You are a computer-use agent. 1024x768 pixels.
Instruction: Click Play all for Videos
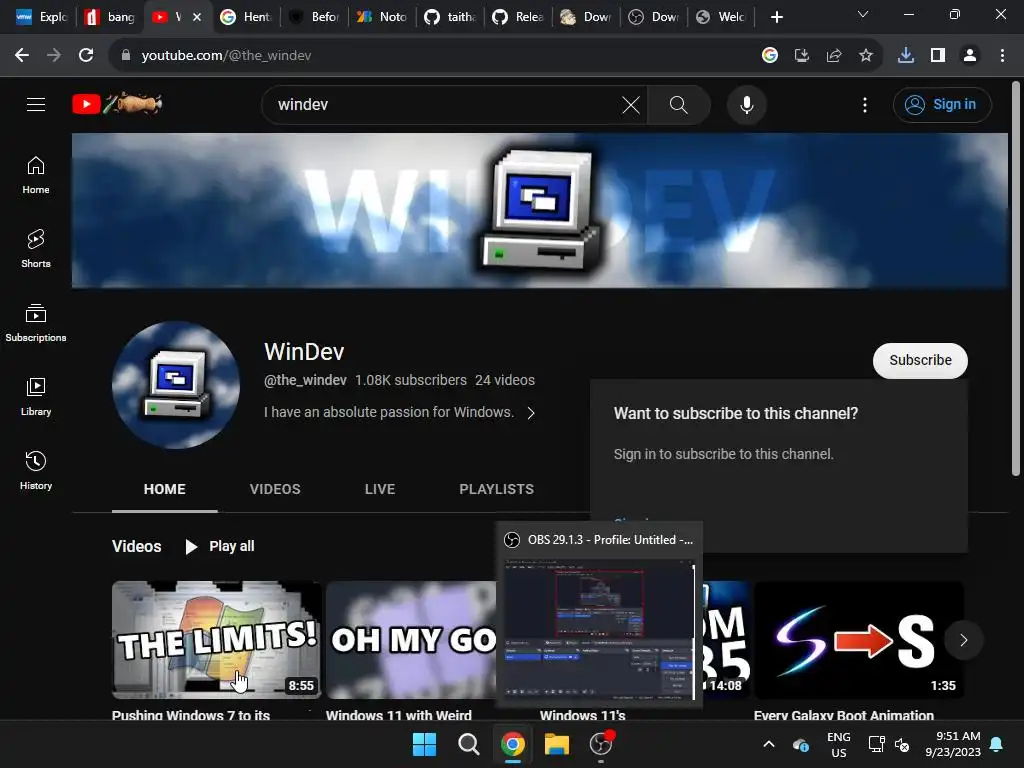coord(219,547)
